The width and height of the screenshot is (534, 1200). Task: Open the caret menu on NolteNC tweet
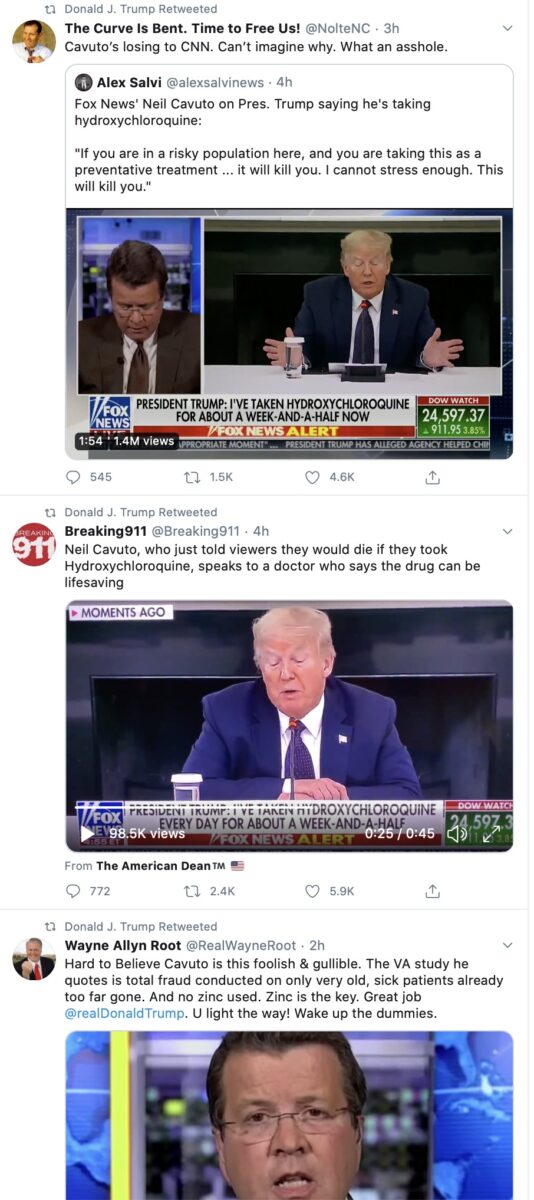[507, 28]
